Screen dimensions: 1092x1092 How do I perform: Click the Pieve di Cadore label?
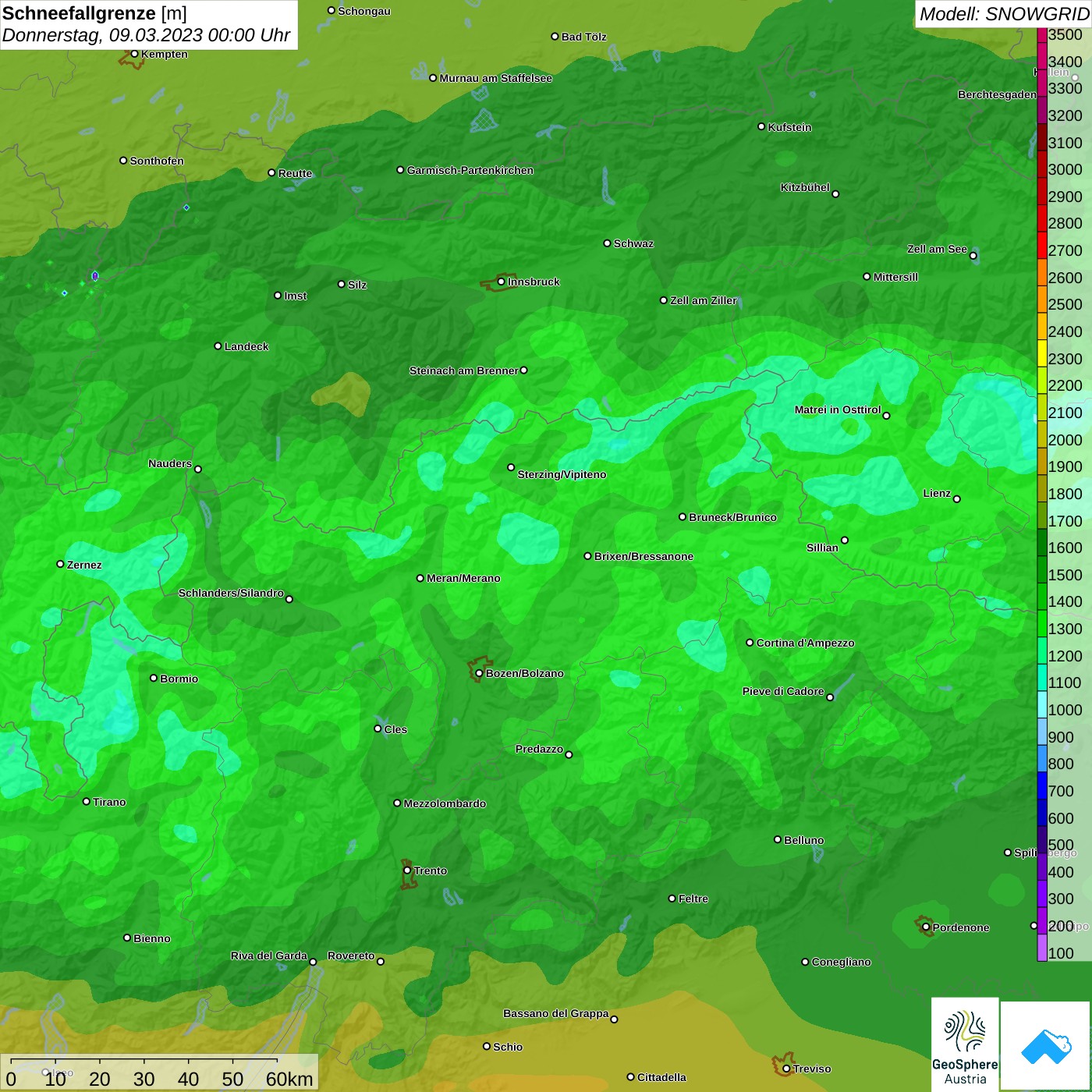point(783,691)
